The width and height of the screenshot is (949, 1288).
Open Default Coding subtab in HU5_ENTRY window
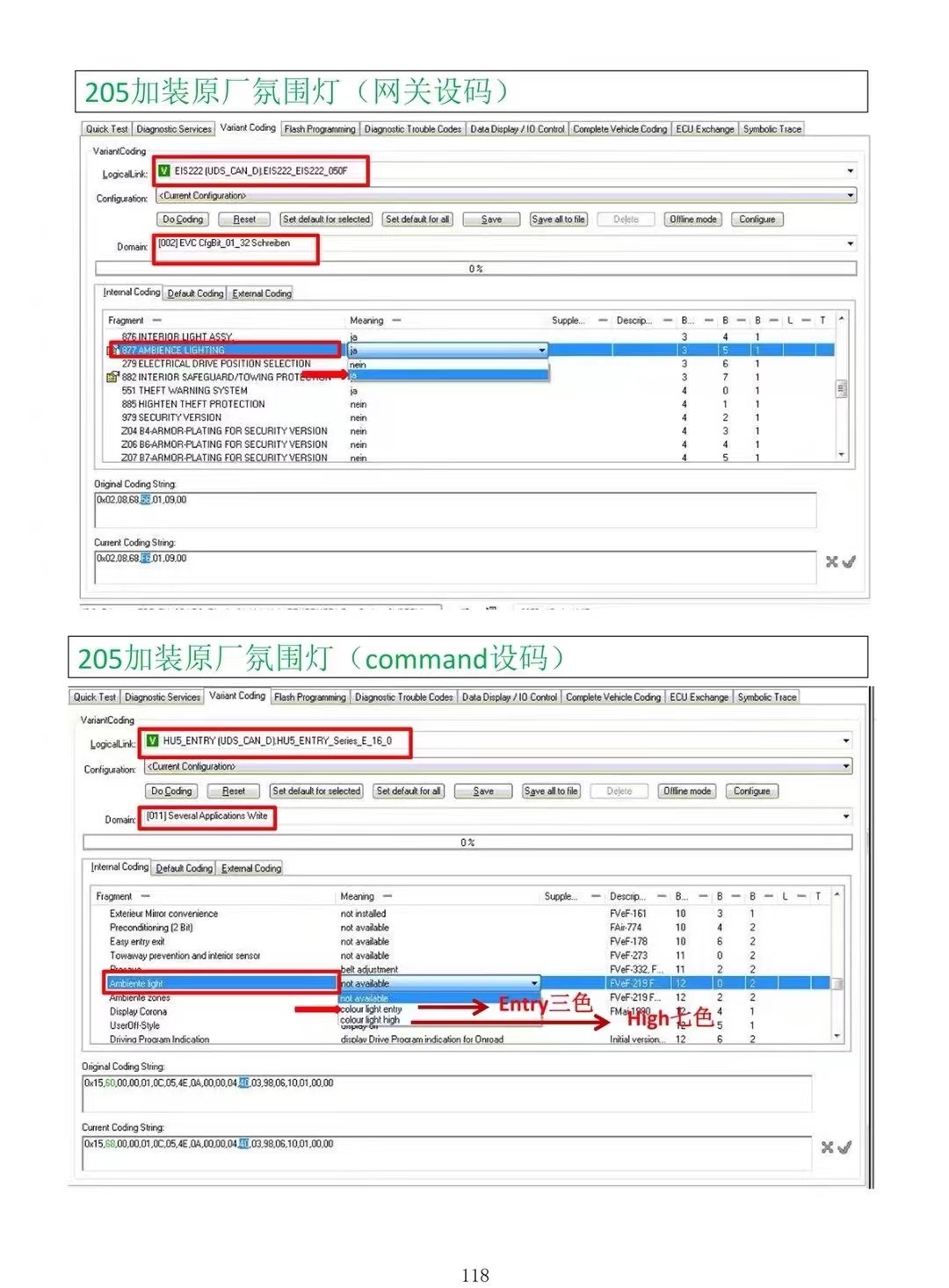coord(184,868)
